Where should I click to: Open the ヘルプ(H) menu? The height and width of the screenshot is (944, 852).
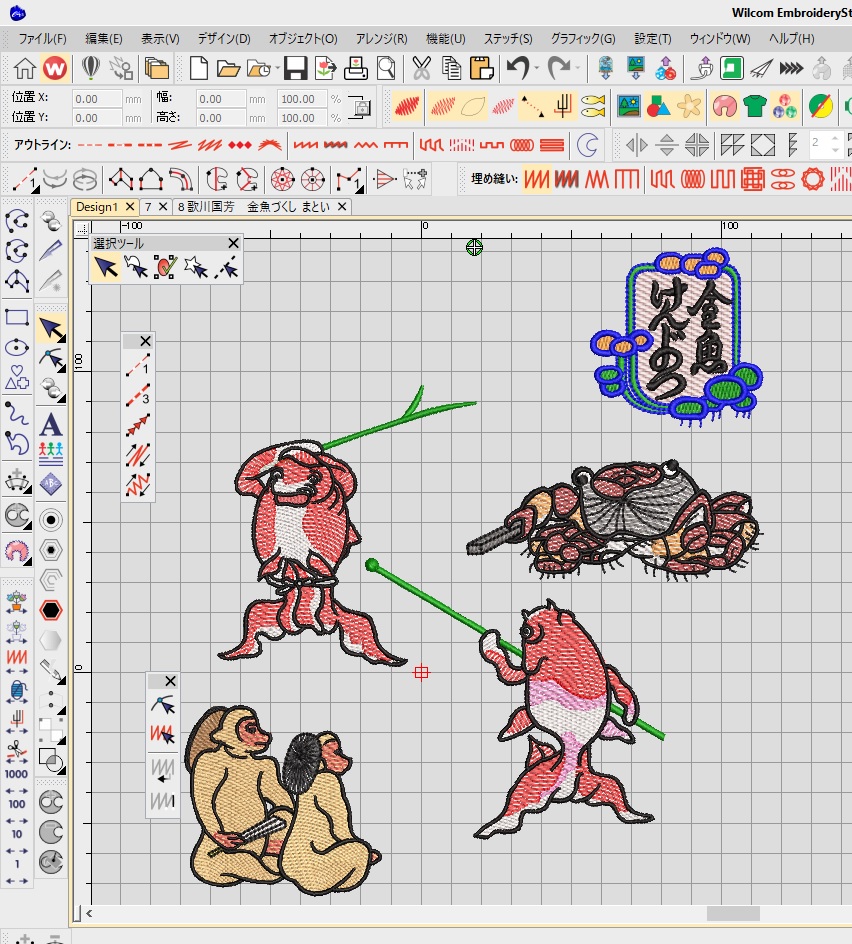click(791, 39)
